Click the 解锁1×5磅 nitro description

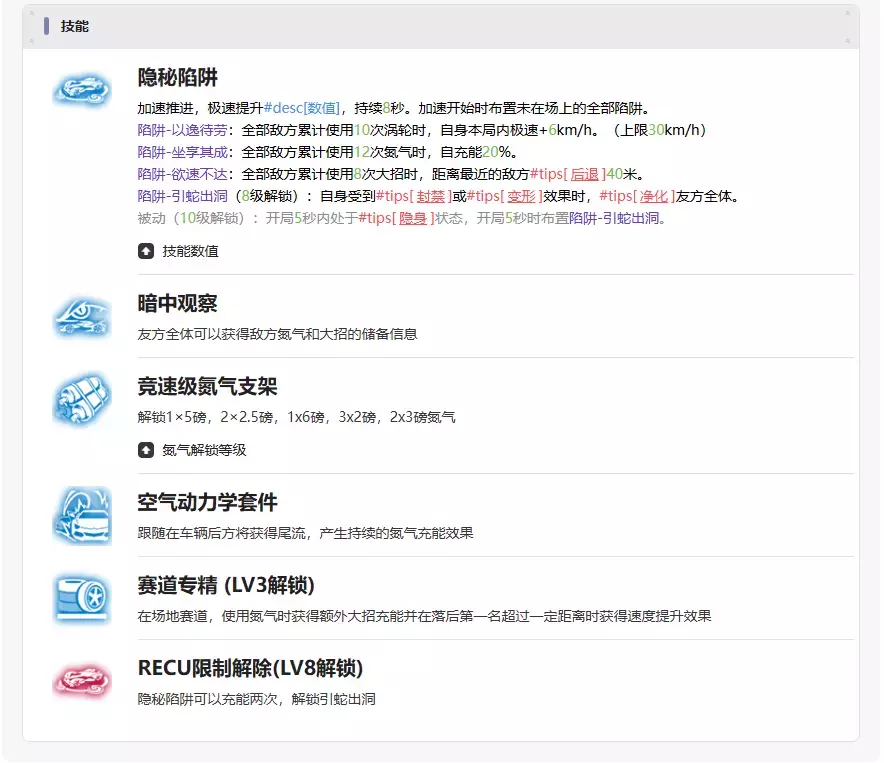[x=297, y=417]
